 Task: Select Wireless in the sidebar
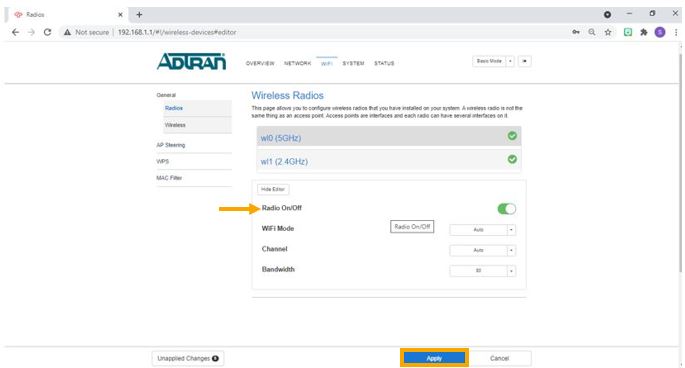pos(197,125)
